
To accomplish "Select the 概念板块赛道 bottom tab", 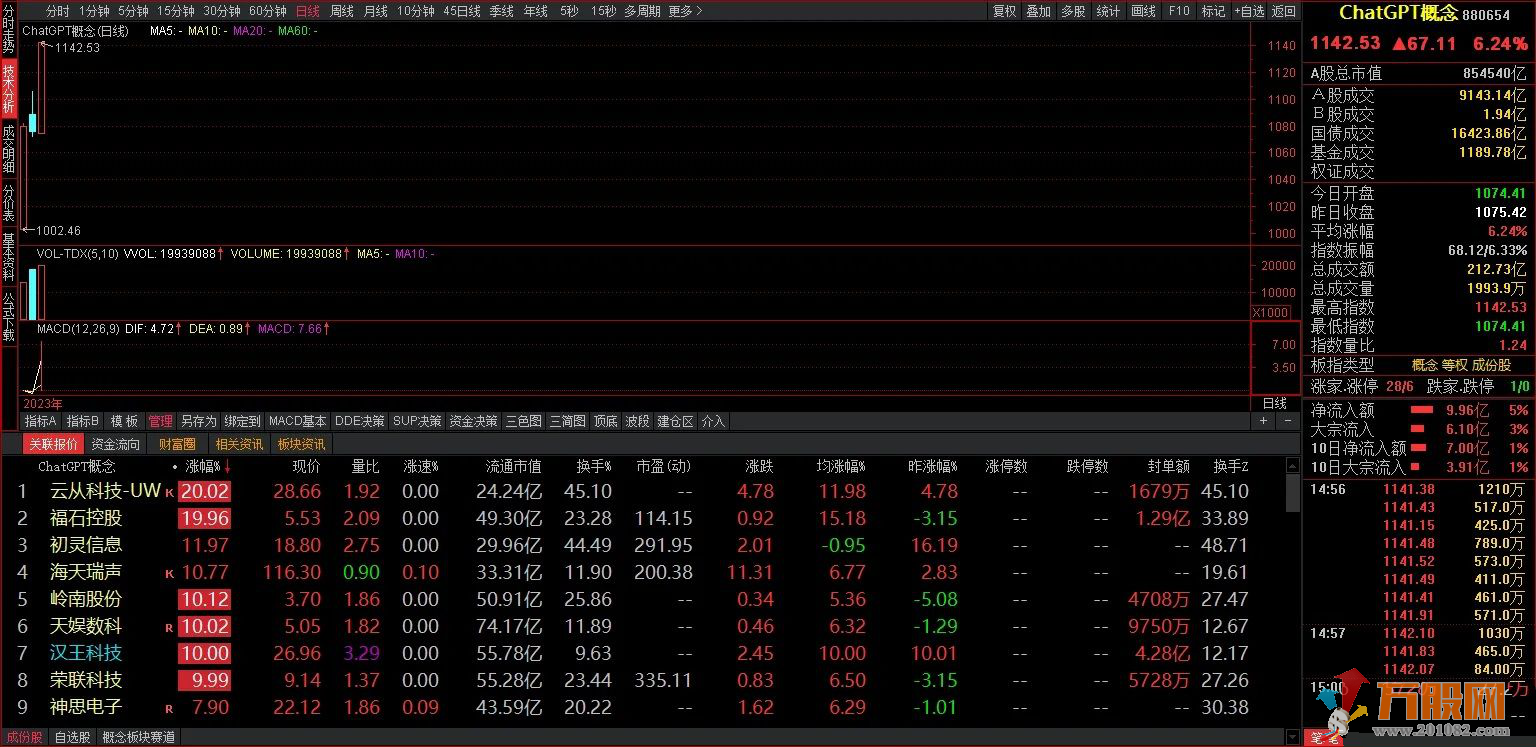I will (138, 738).
